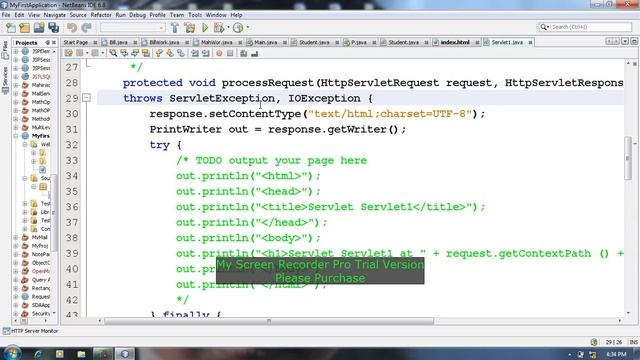Open the Files side panel tab

pos(5,49)
